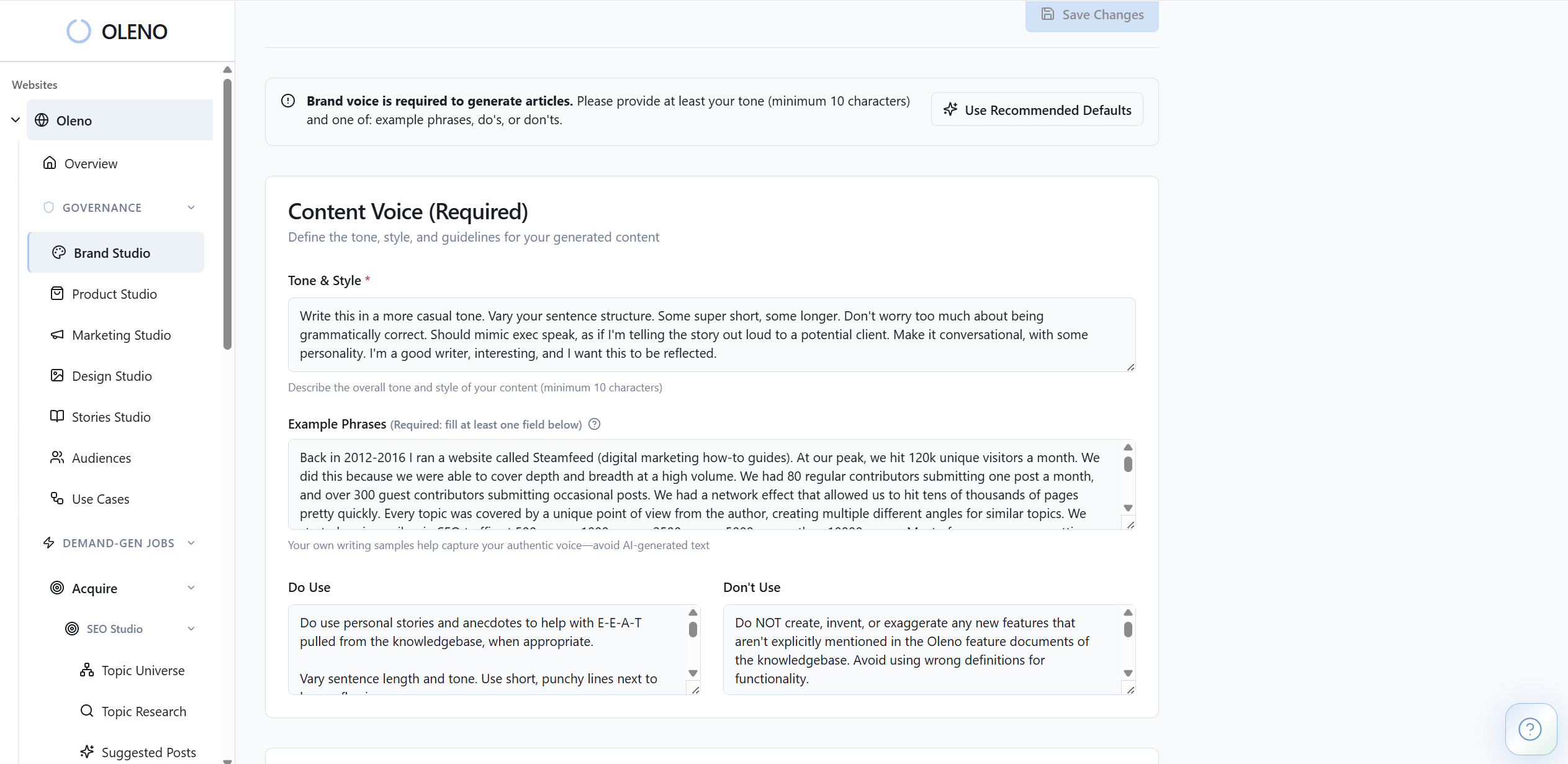This screenshot has height=764, width=1568.
Task: Click the Stories Studio book icon
Action: pyautogui.click(x=57, y=417)
